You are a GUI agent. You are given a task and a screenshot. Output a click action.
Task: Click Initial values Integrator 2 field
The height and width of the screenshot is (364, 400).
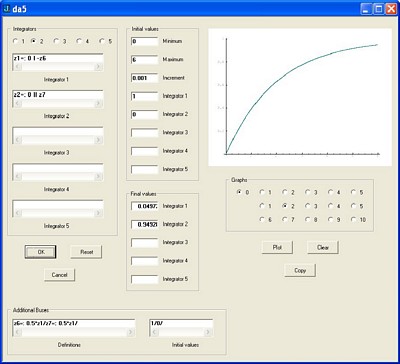[x=144, y=115]
